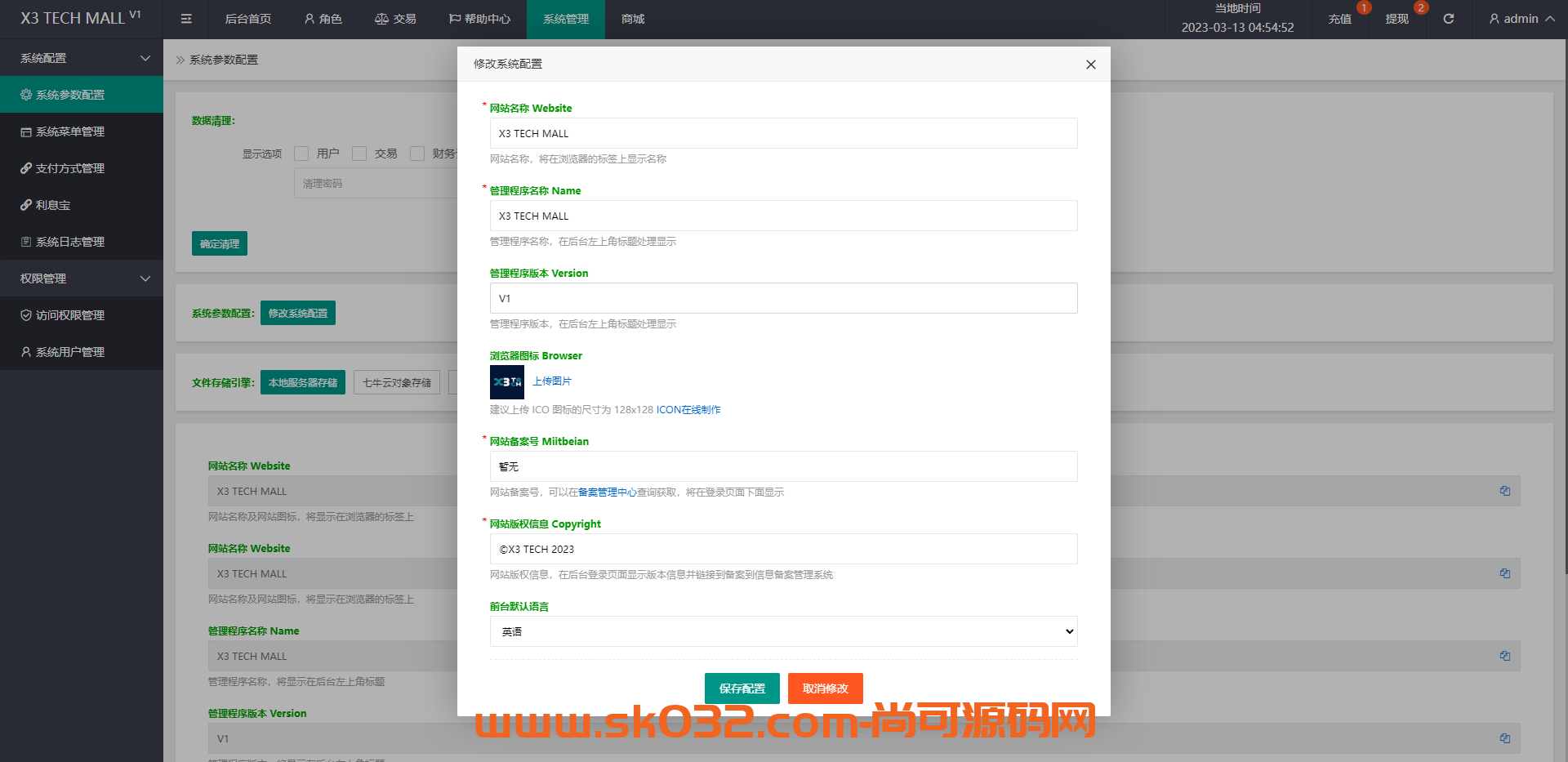Image resolution: width=1568 pixels, height=762 pixels.
Task: Toggle the 交易 display option checkbox
Action: (x=359, y=154)
